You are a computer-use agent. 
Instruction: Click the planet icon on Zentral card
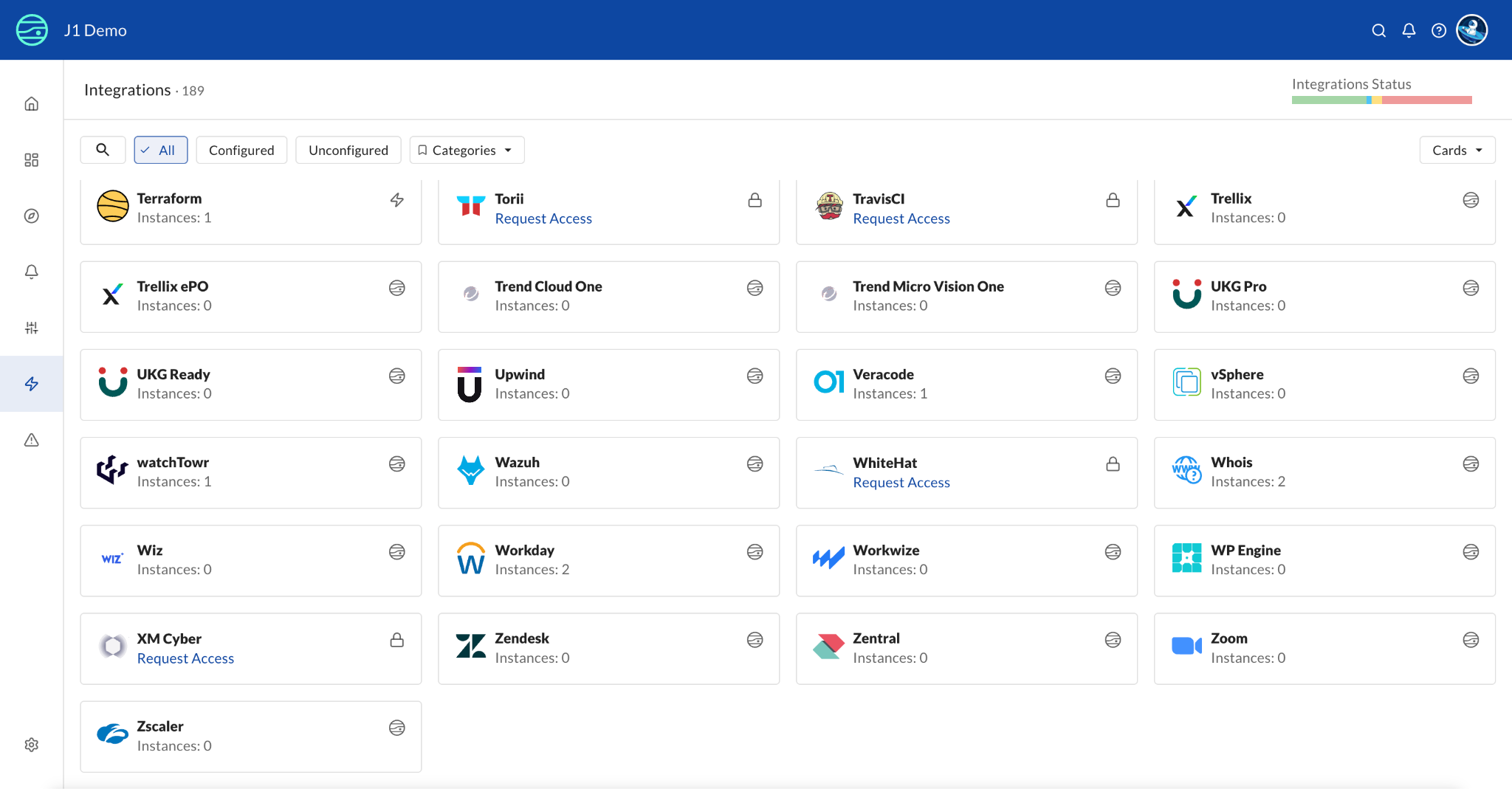tap(1113, 640)
